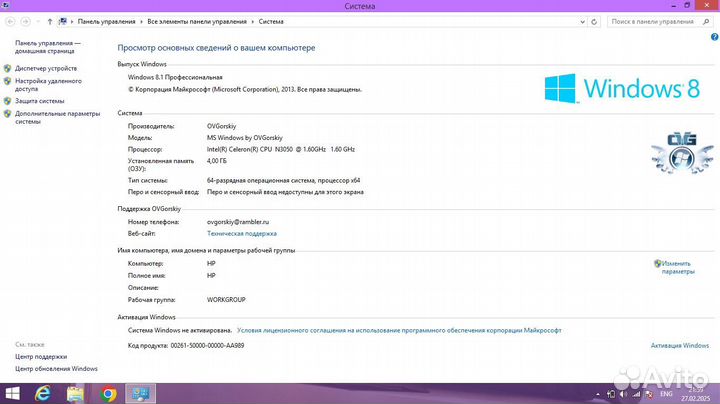Viewport: 720px width, 404px height.
Task: Click processor value 'Intel(R) Celeron(R) CPU N3050'
Action: 281,149
